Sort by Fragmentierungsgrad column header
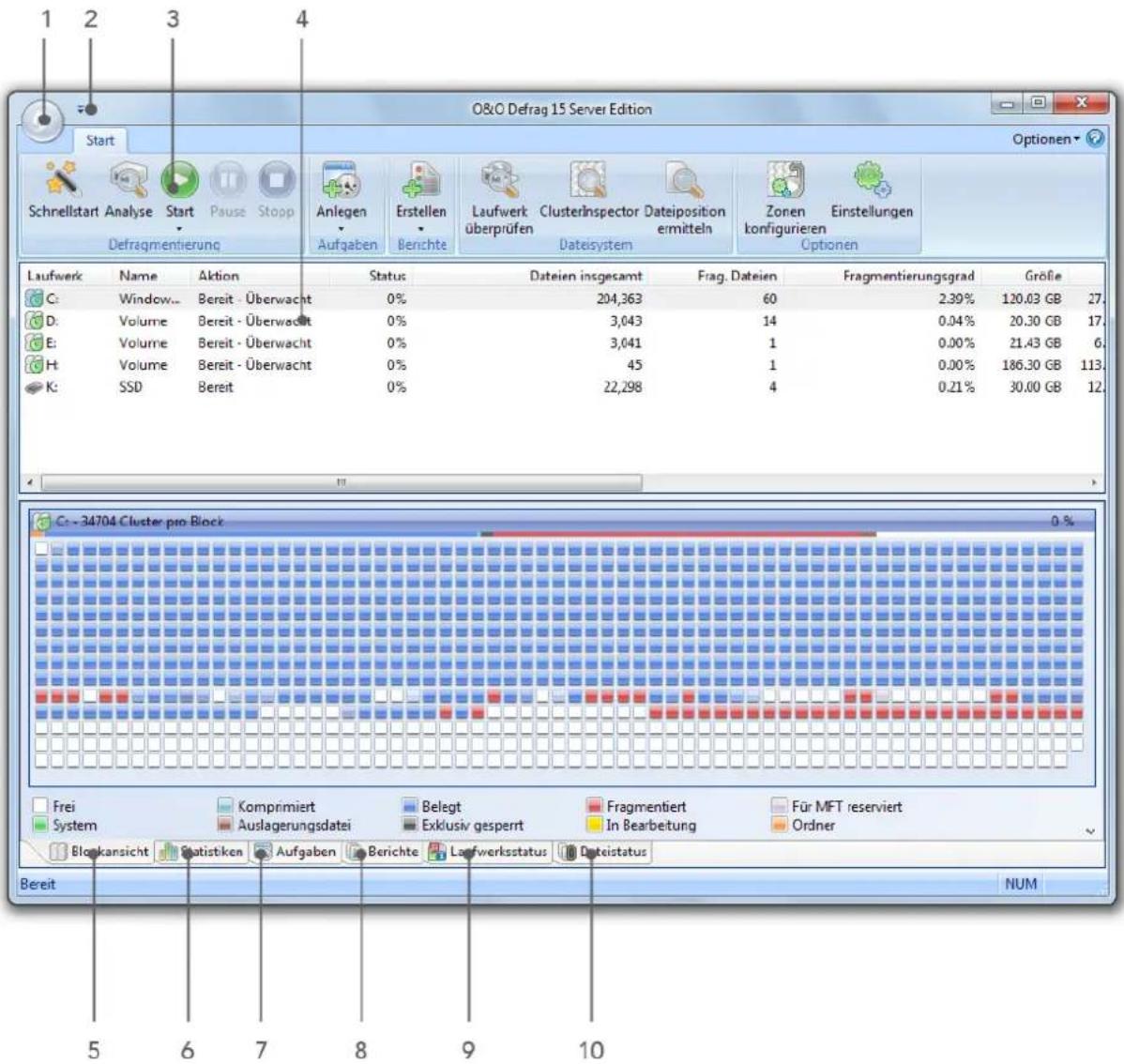The image size is (1124, 1064). pos(908,275)
